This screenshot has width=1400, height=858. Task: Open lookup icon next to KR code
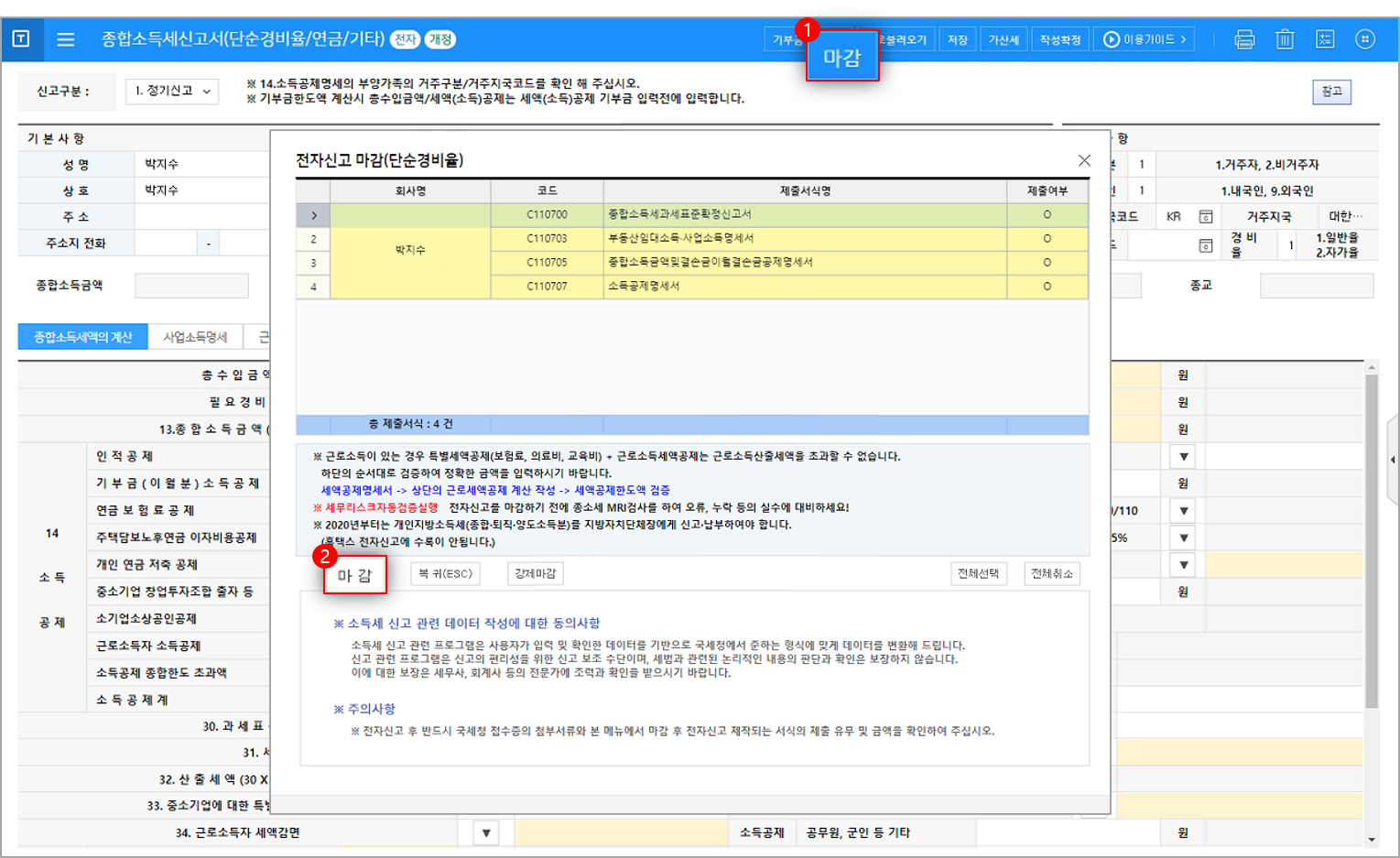coord(1206,217)
